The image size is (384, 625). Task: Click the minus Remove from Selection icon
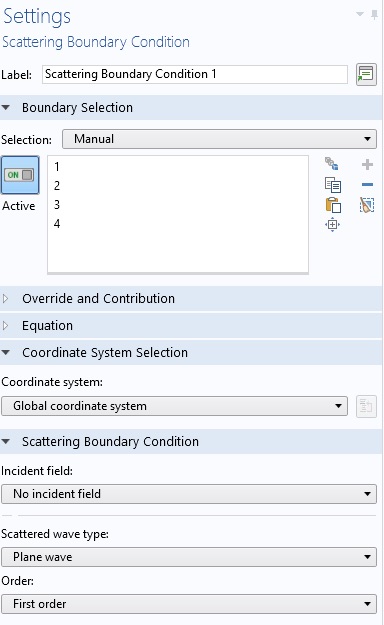pyautogui.click(x=367, y=185)
